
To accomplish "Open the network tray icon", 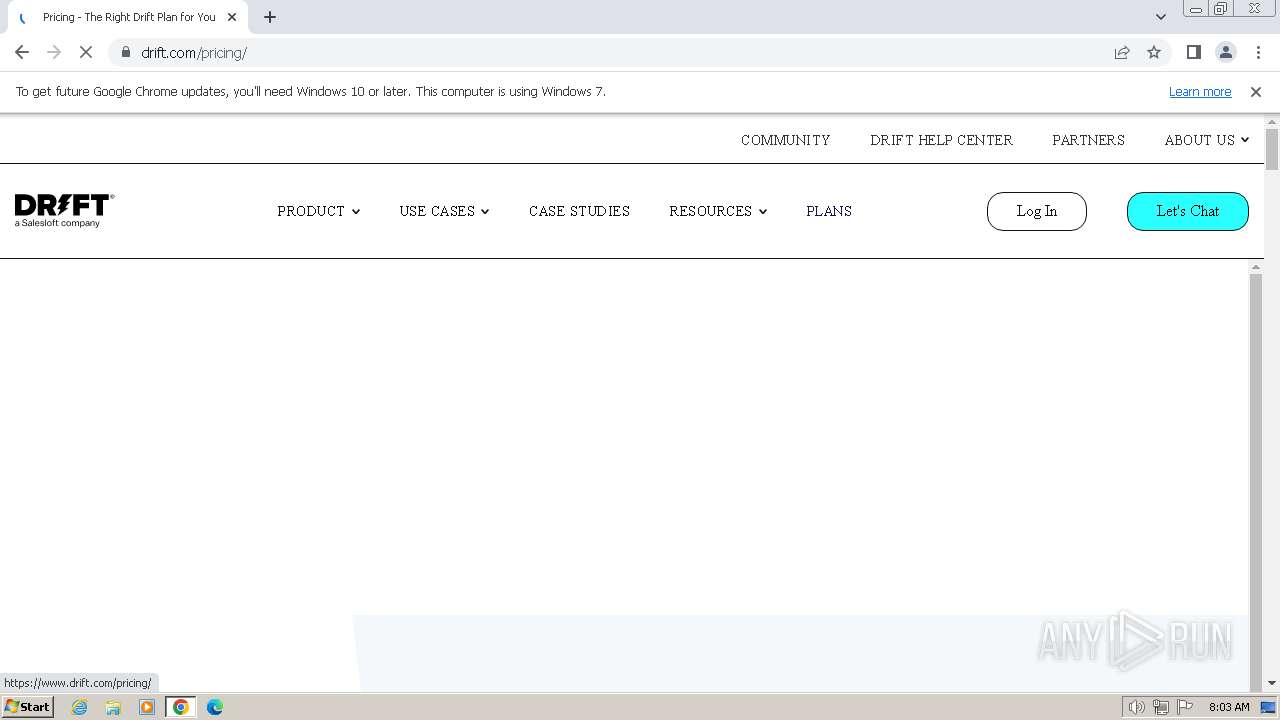I will (1161, 707).
